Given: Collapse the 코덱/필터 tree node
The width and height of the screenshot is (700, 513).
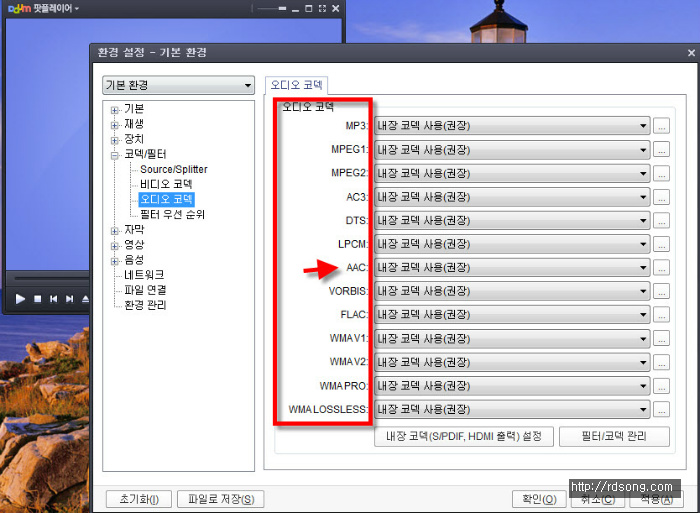Looking at the screenshot, I should [115, 155].
